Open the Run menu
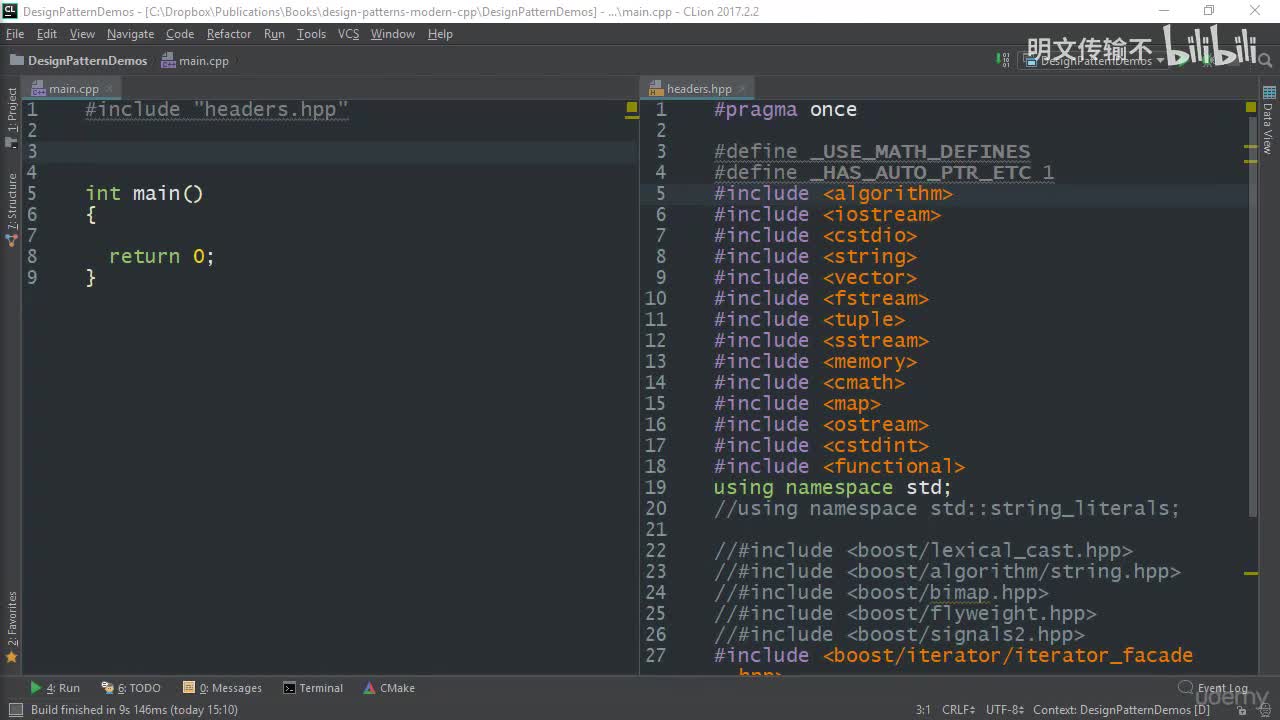Image resolution: width=1280 pixels, height=720 pixels. [x=274, y=34]
